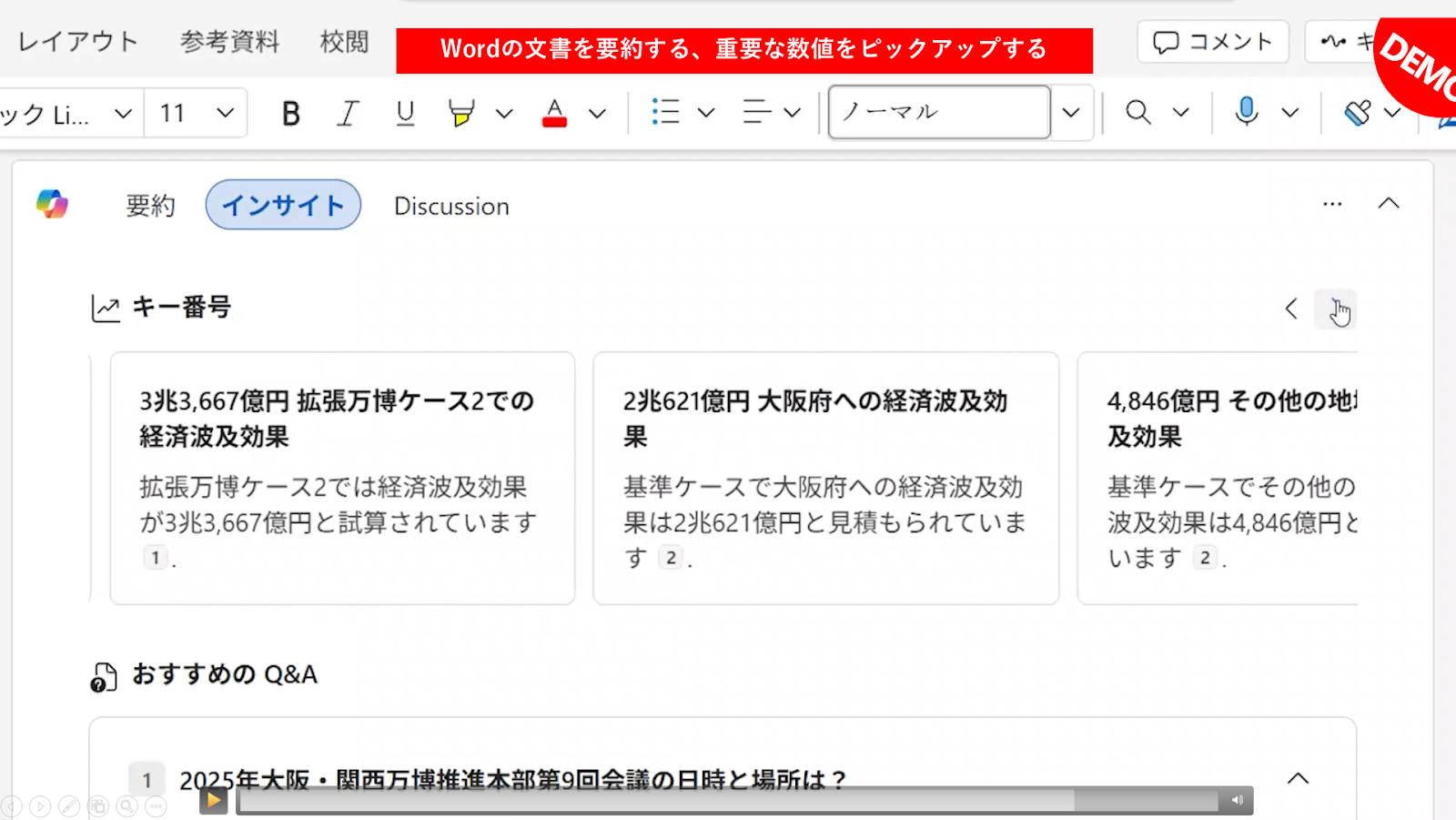Click the bulleted list icon
Viewport: 1456px width, 820px height.
[665, 112]
